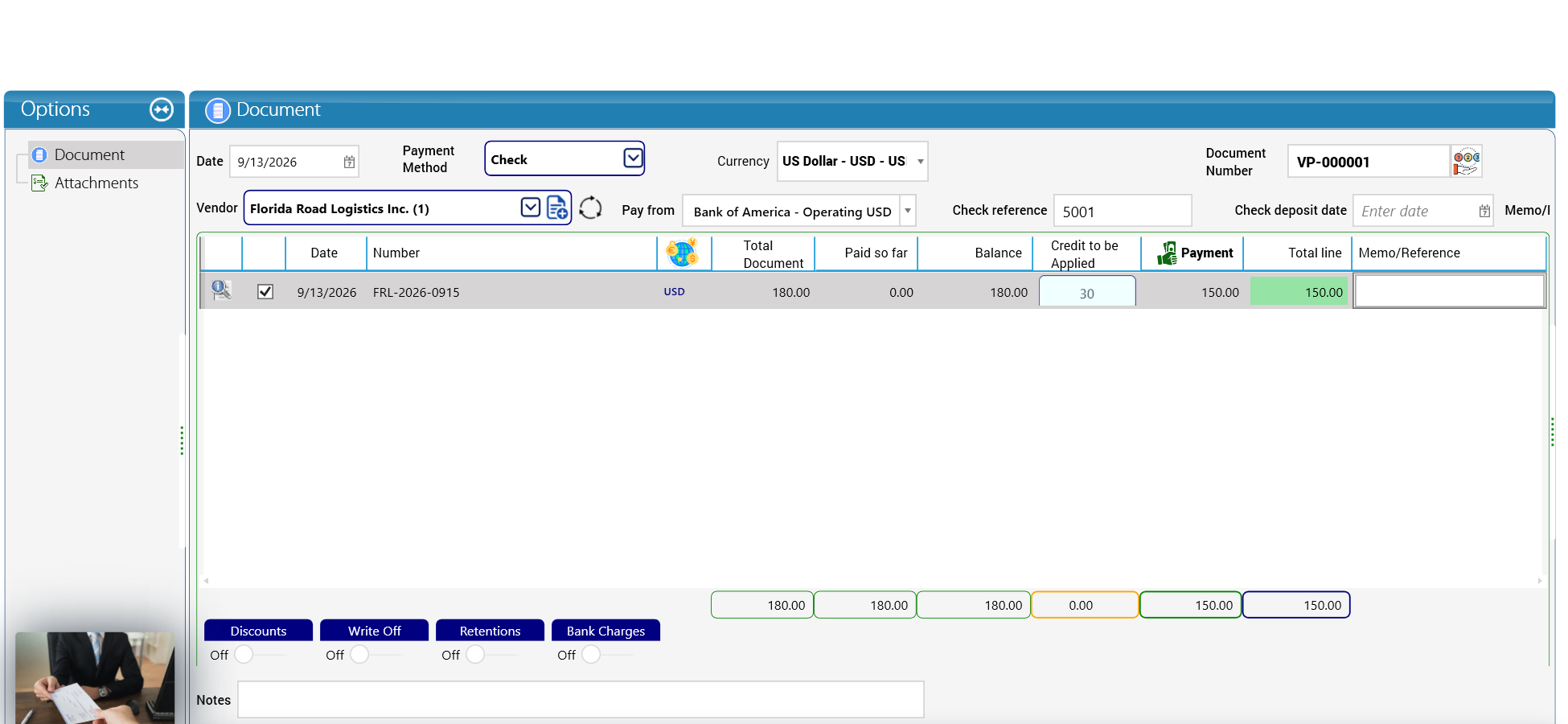Click the Paid so far column header
Viewport: 1568px width, 724px height.
[866, 253]
